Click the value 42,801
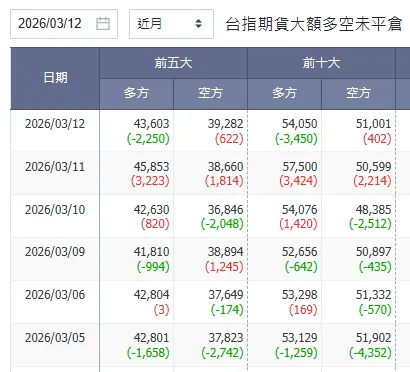 pos(151,338)
